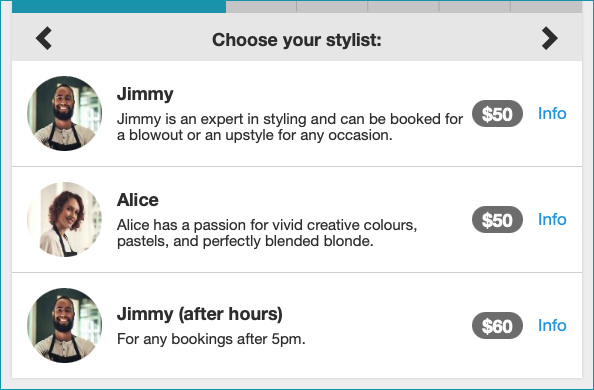594x390 pixels.
Task: Choose the Alice stylist name heading
Action: tap(138, 200)
